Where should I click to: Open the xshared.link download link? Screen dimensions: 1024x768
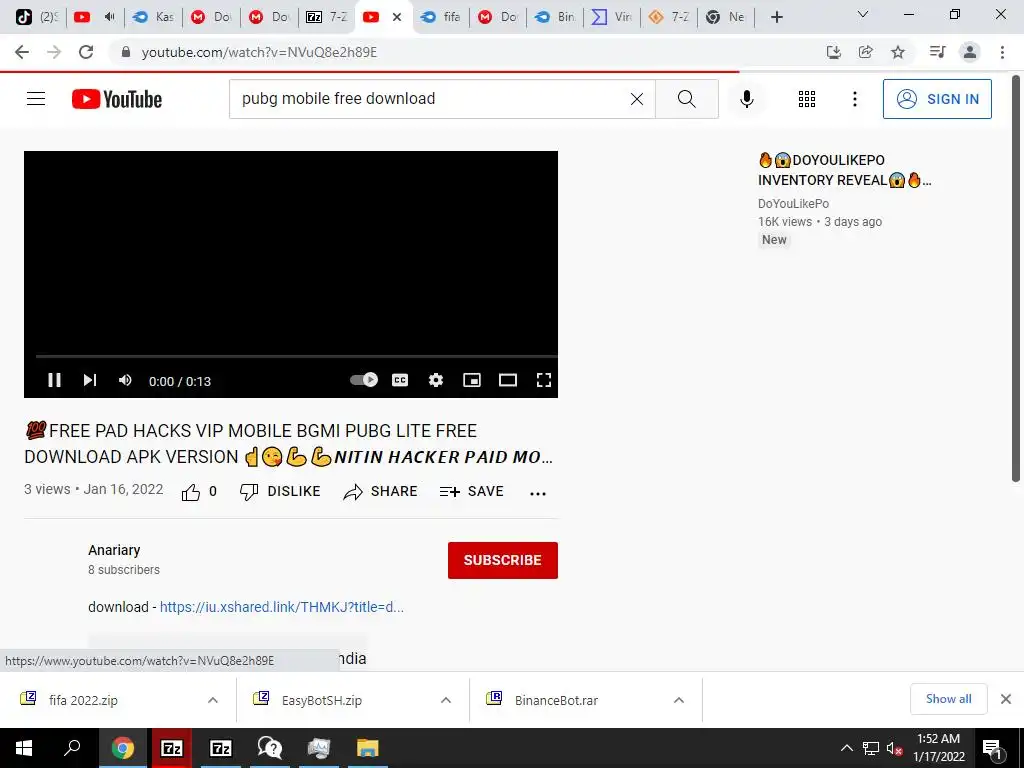281,607
